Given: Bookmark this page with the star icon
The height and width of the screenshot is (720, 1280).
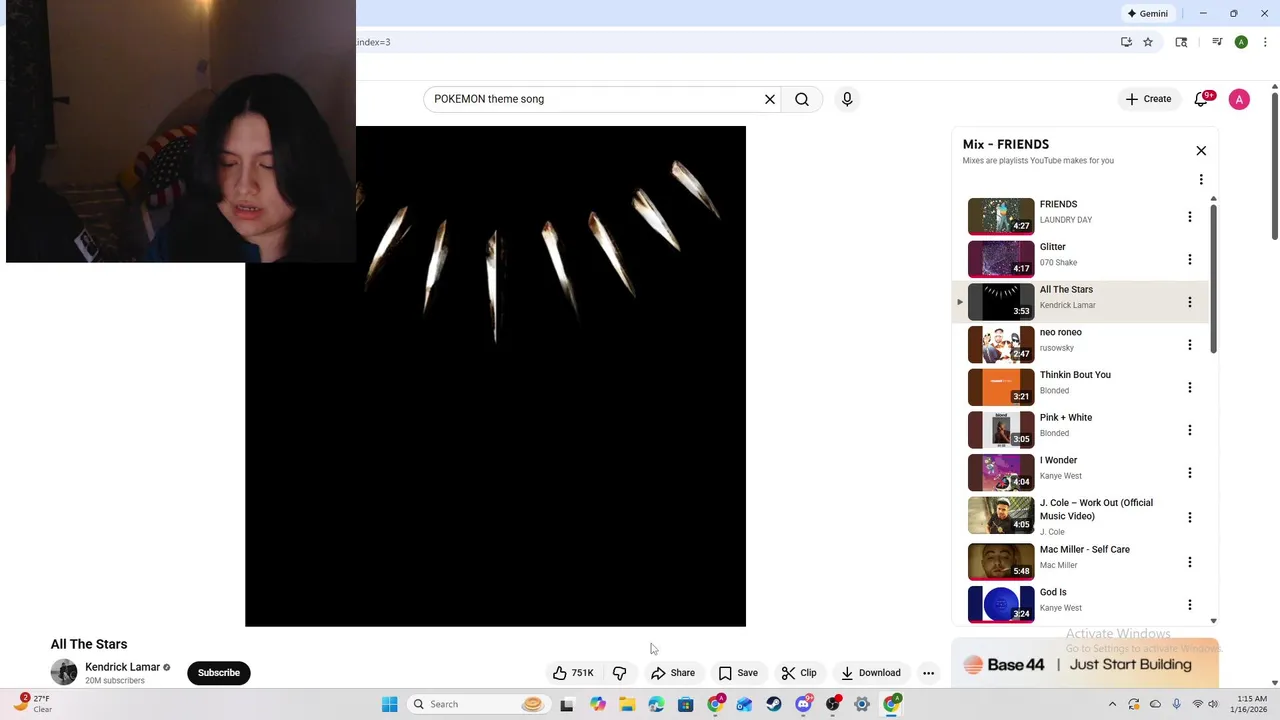Looking at the screenshot, I should click(x=1148, y=42).
